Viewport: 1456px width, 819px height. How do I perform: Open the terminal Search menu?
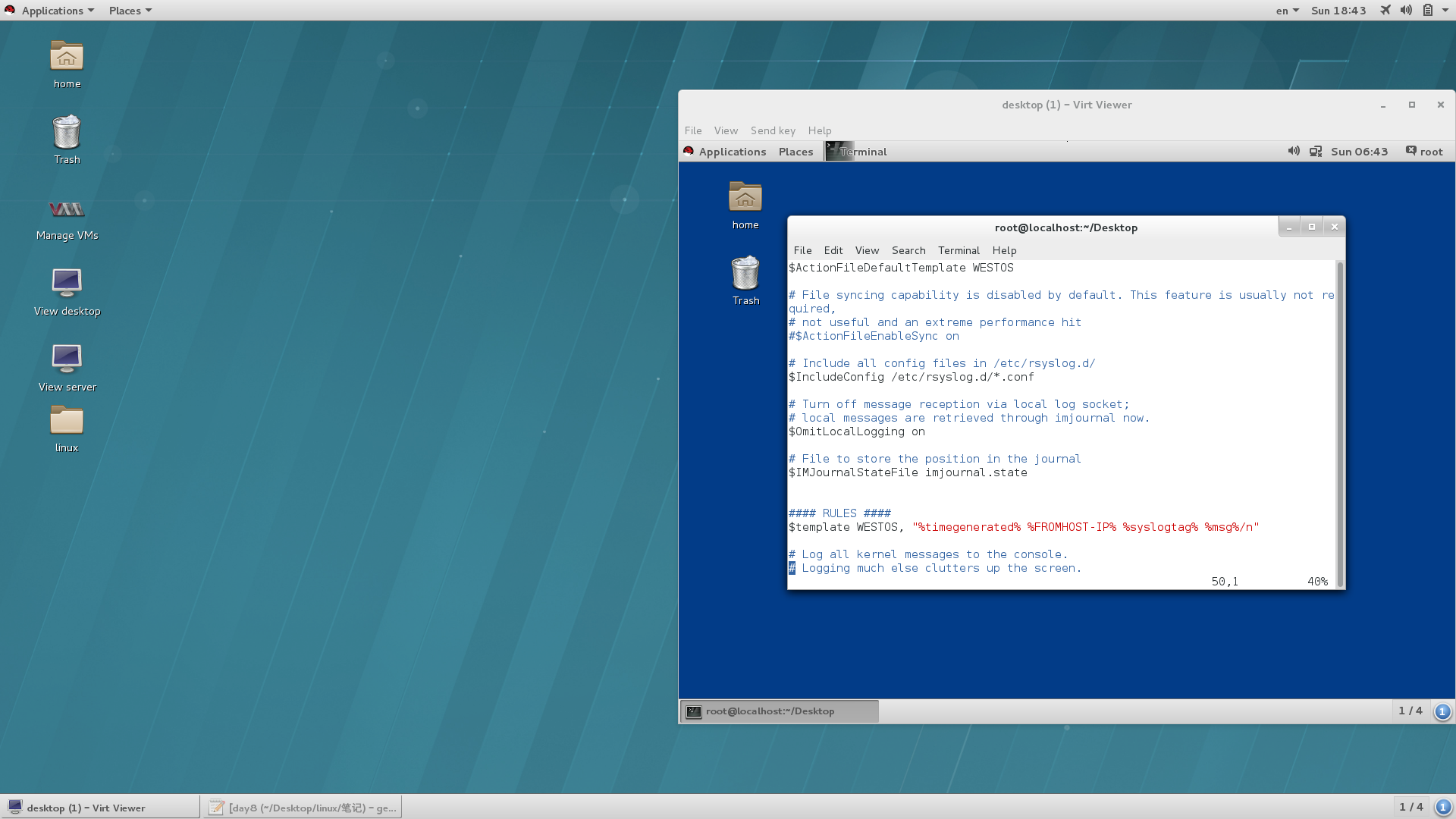coord(908,250)
